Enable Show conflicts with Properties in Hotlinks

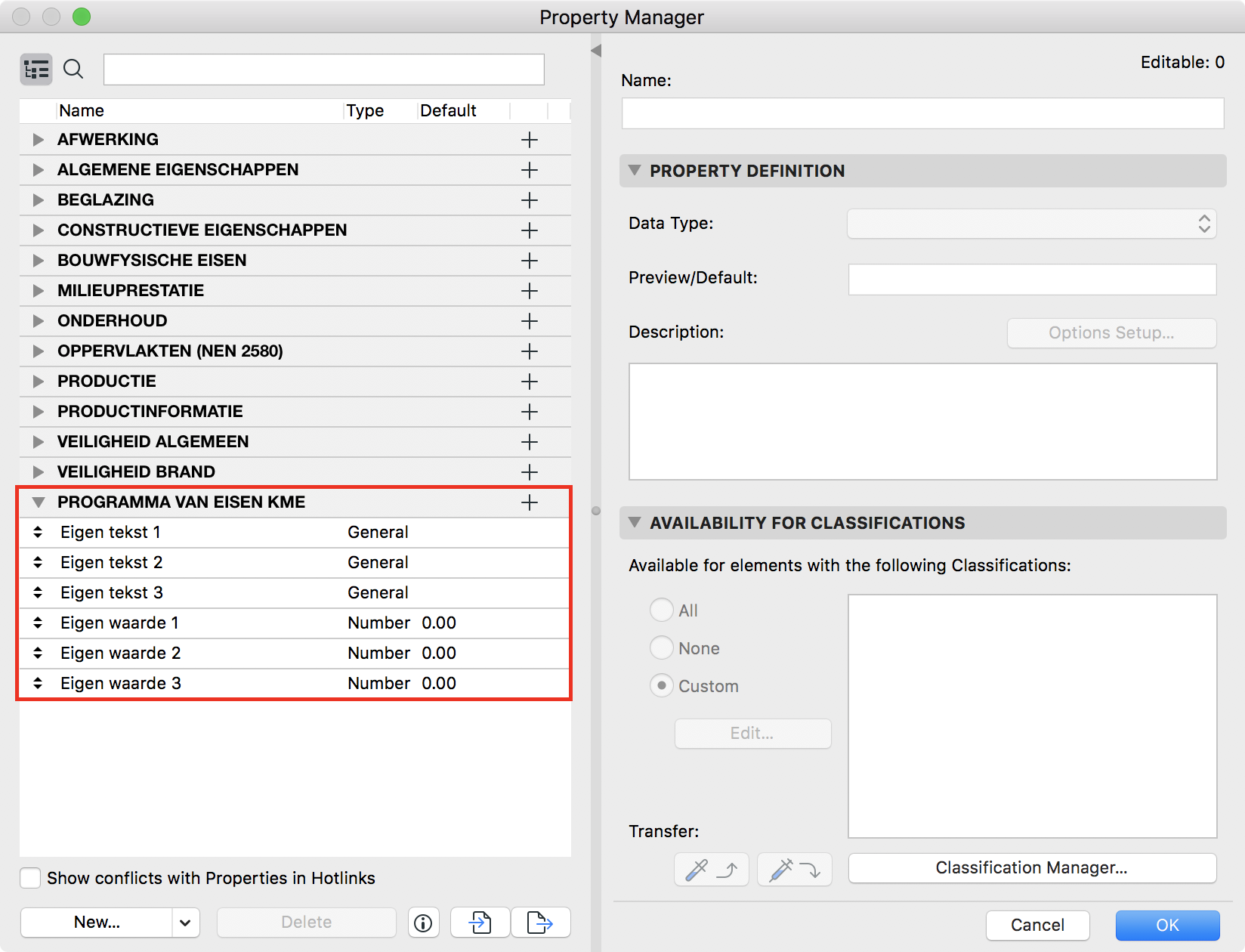click(x=30, y=878)
